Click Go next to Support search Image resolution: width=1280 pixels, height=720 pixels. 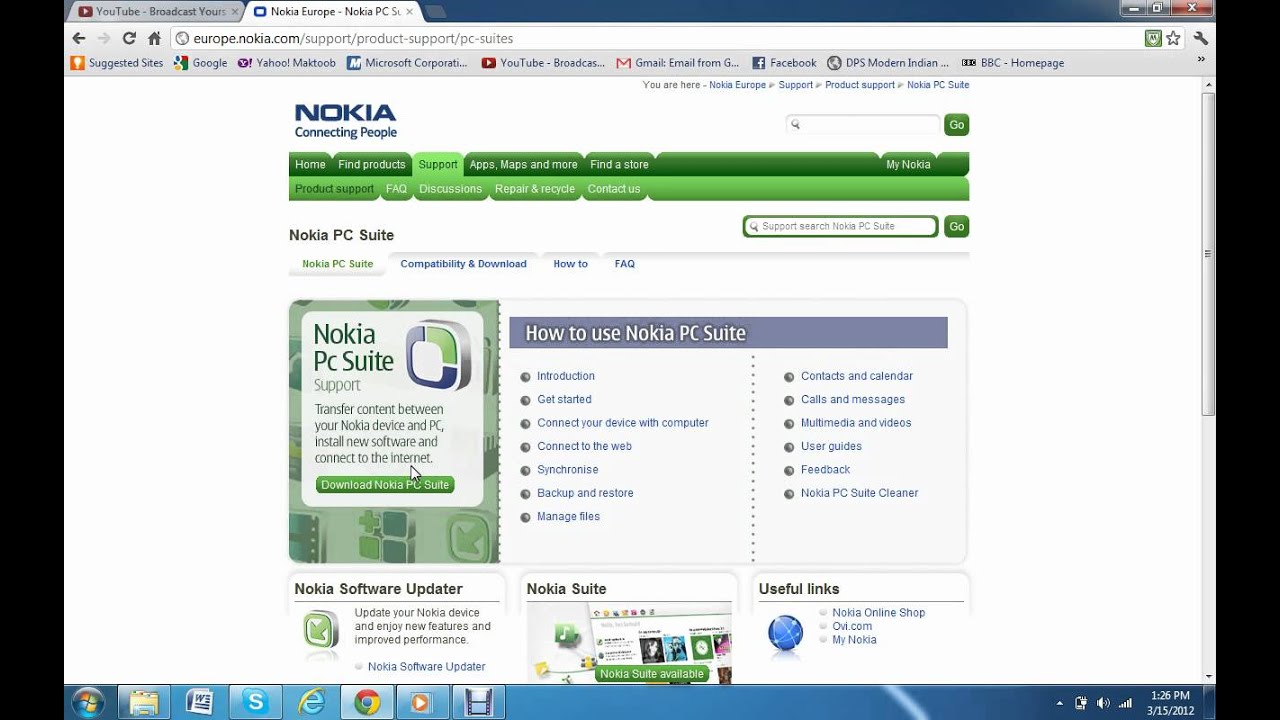tap(957, 227)
